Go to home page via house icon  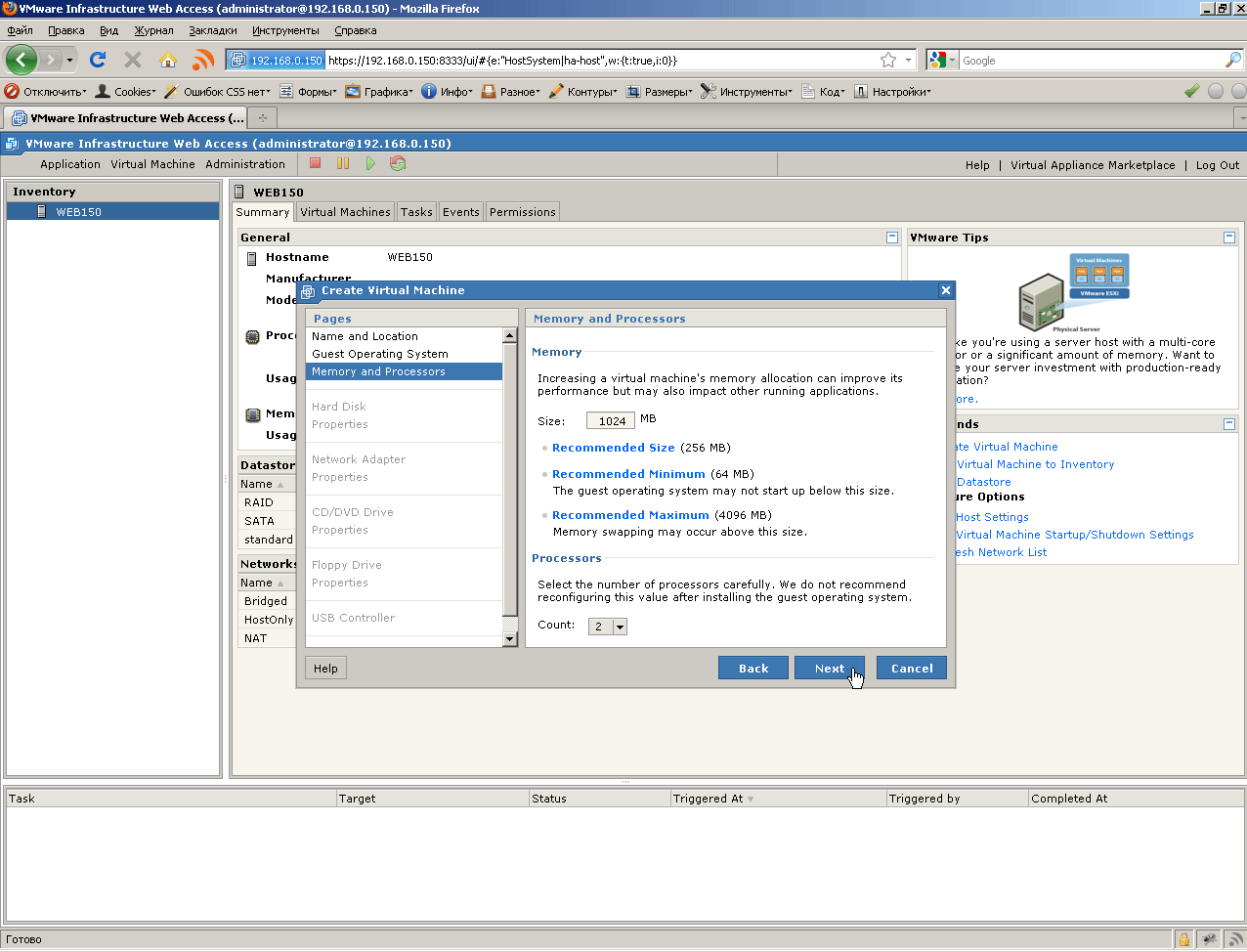pyautogui.click(x=168, y=60)
